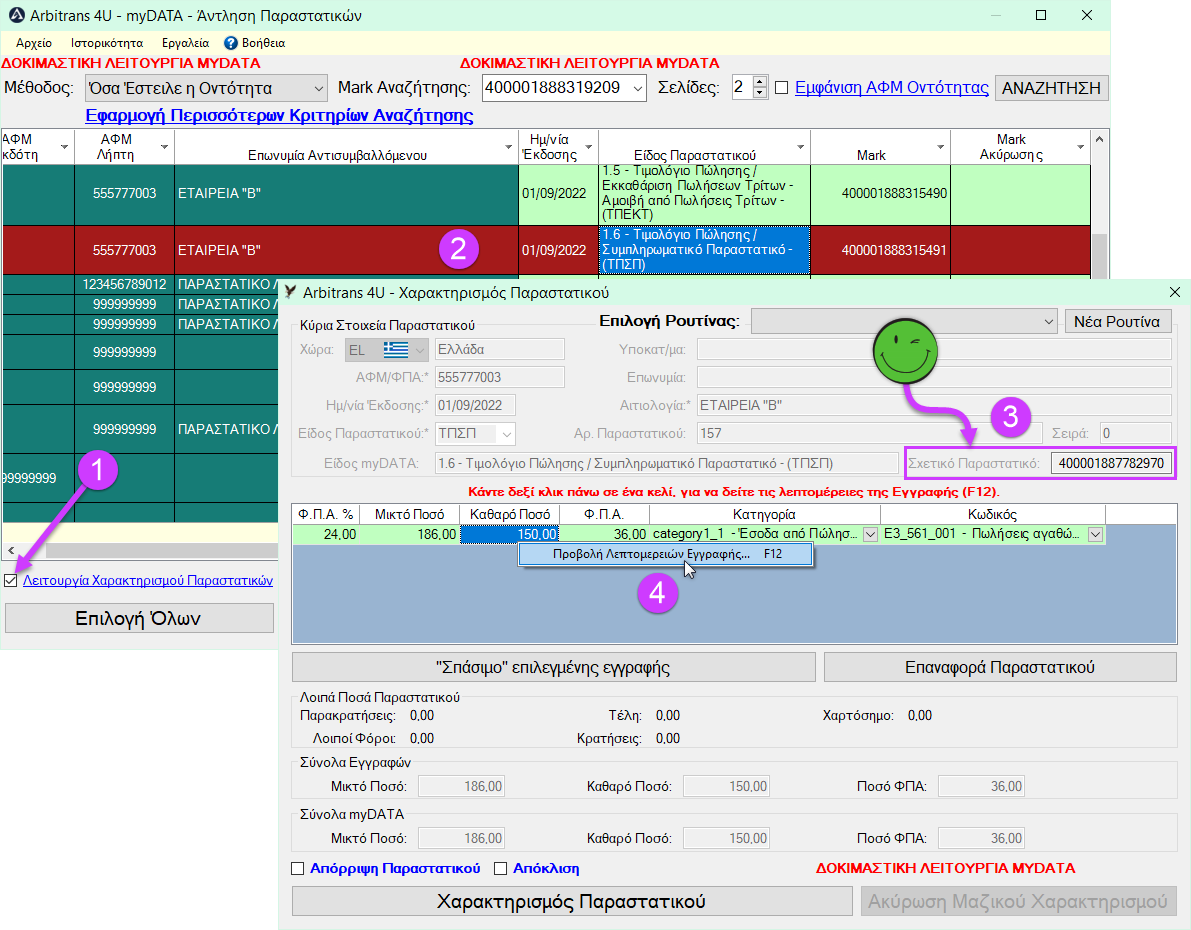This screenshot has height=930, width=1191.
Task: Open the Ημ/νία Έκδοσης column filter arrow
Action: coord(589,147)
